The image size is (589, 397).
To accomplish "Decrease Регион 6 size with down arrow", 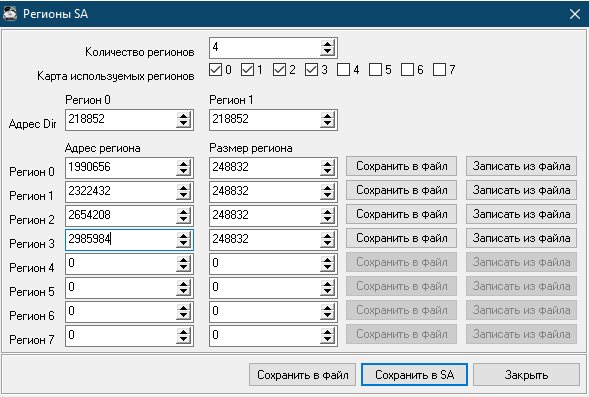I will (328, 316).
